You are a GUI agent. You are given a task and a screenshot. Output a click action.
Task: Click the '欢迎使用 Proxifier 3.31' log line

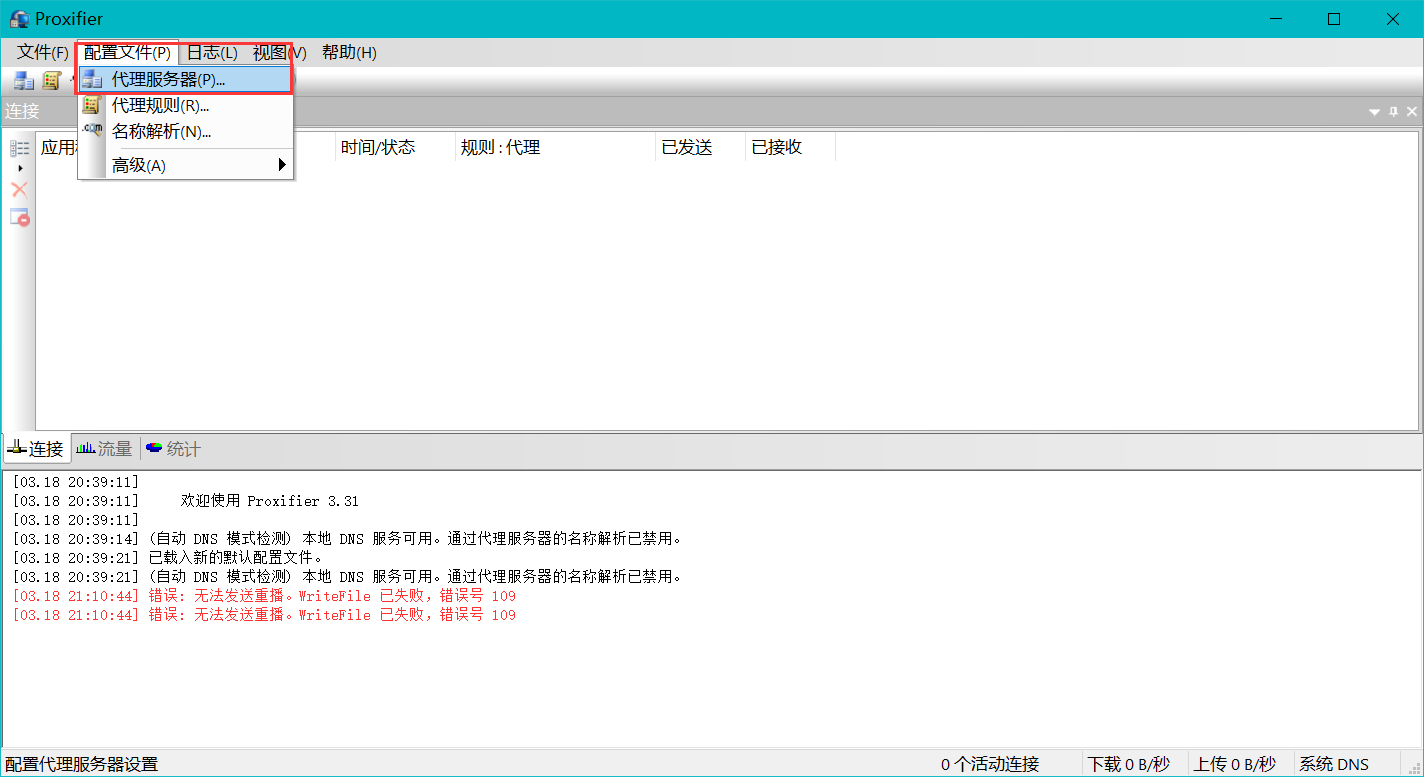coord(185,501)
